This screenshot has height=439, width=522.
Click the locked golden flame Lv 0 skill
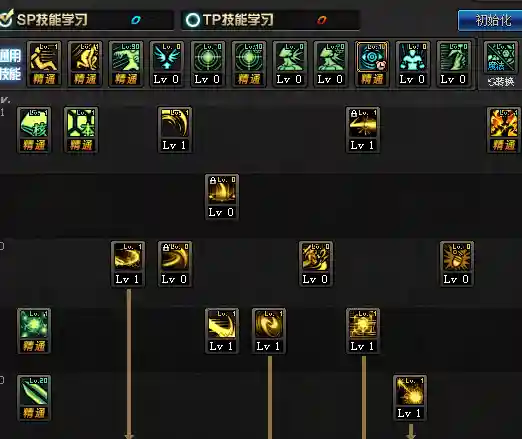click(x=222, y=197)
